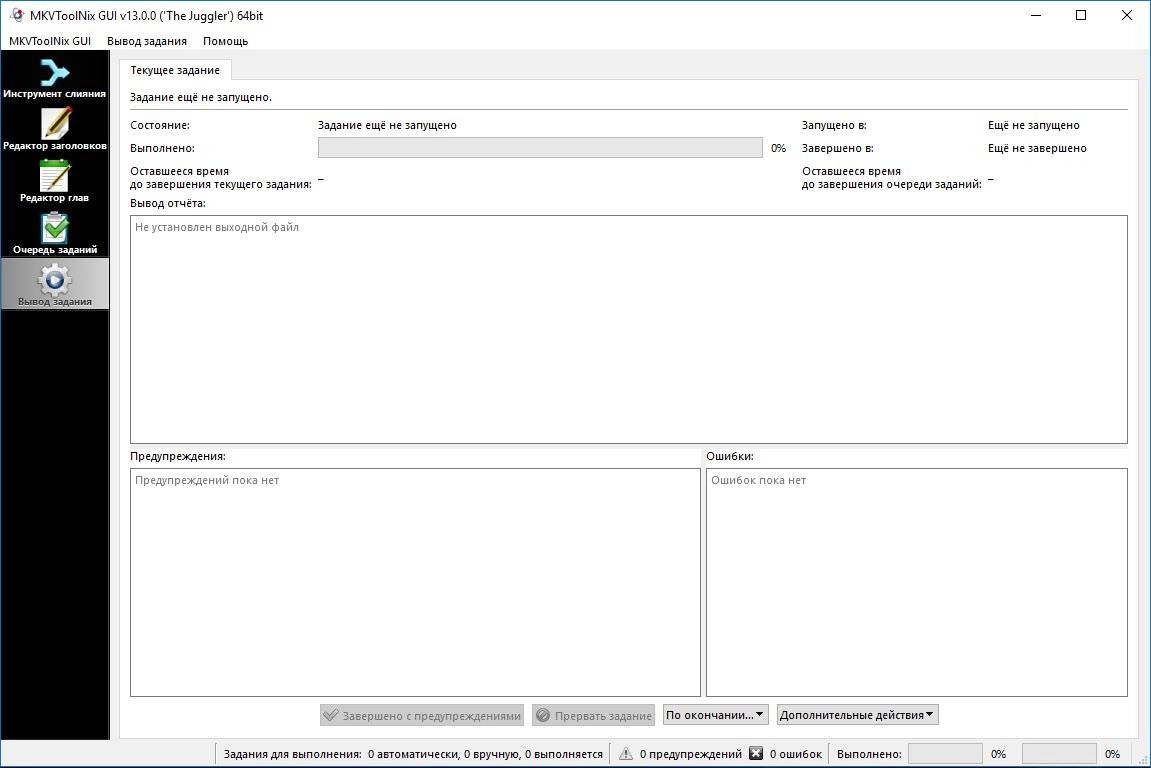The width and height of the screenshot is (1151, 768).
Task: Click the 'Ещё не завершено' value
Action: point(1037,148)
